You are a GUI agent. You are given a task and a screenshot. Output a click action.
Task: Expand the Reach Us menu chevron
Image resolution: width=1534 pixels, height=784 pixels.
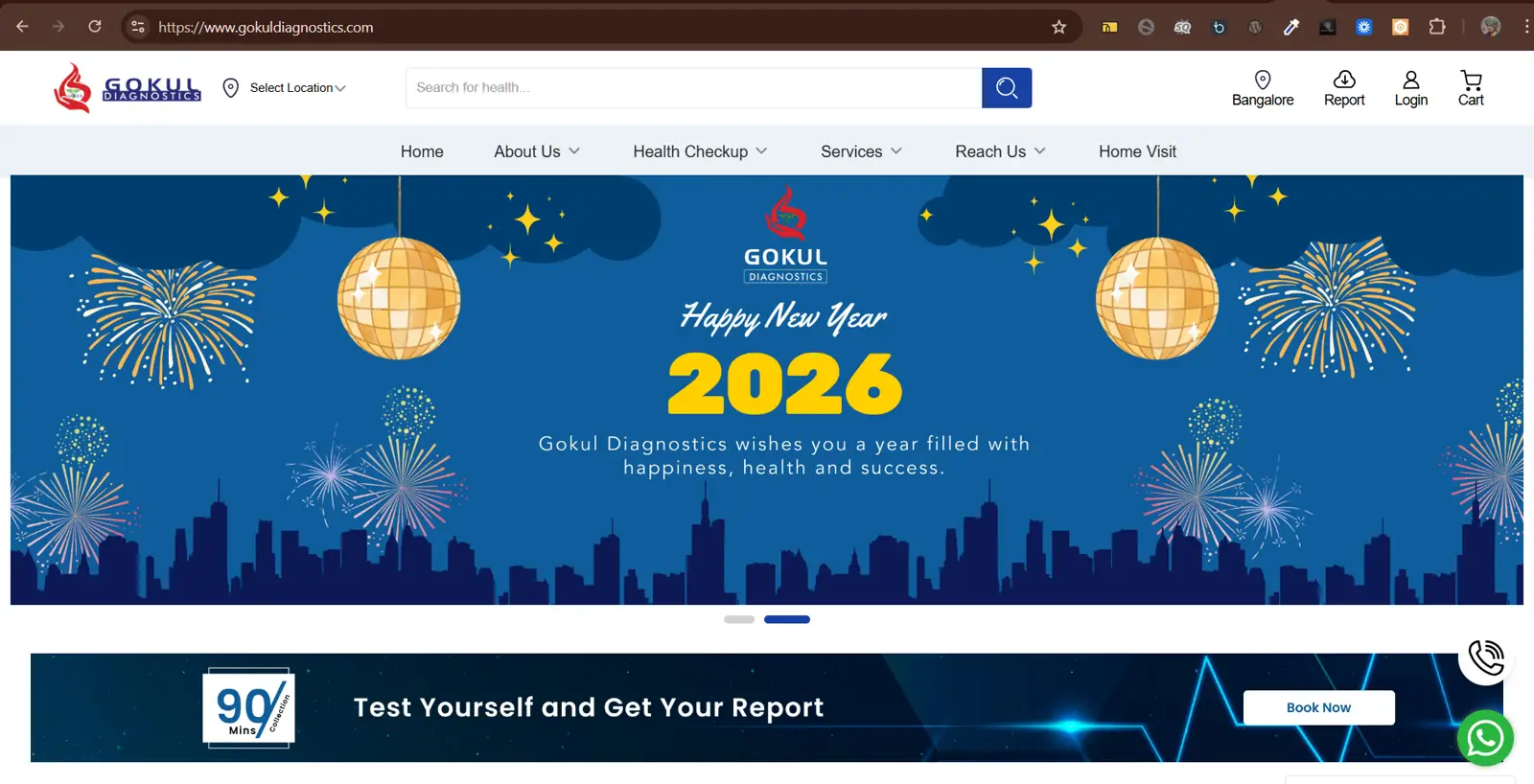(1040, 151)
